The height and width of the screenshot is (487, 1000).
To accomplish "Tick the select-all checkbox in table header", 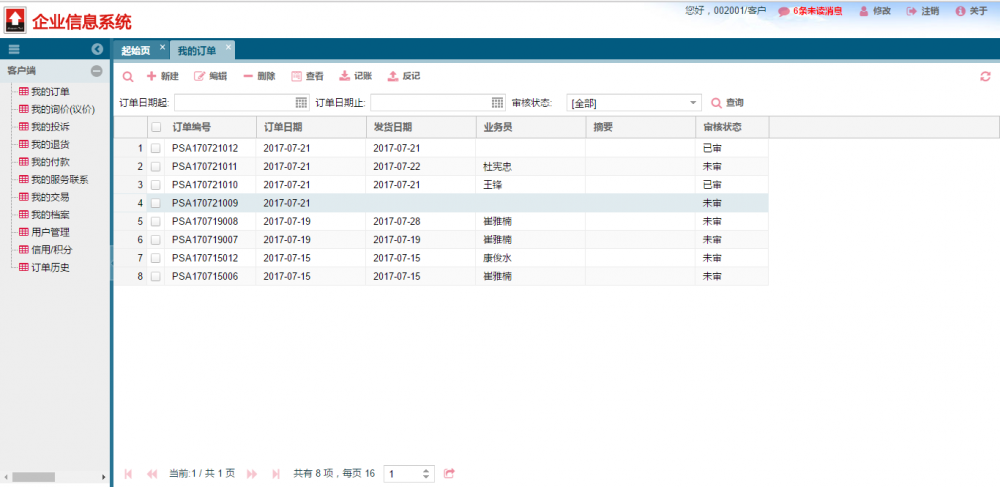I will pyautogui.click(x=155, y=127).
